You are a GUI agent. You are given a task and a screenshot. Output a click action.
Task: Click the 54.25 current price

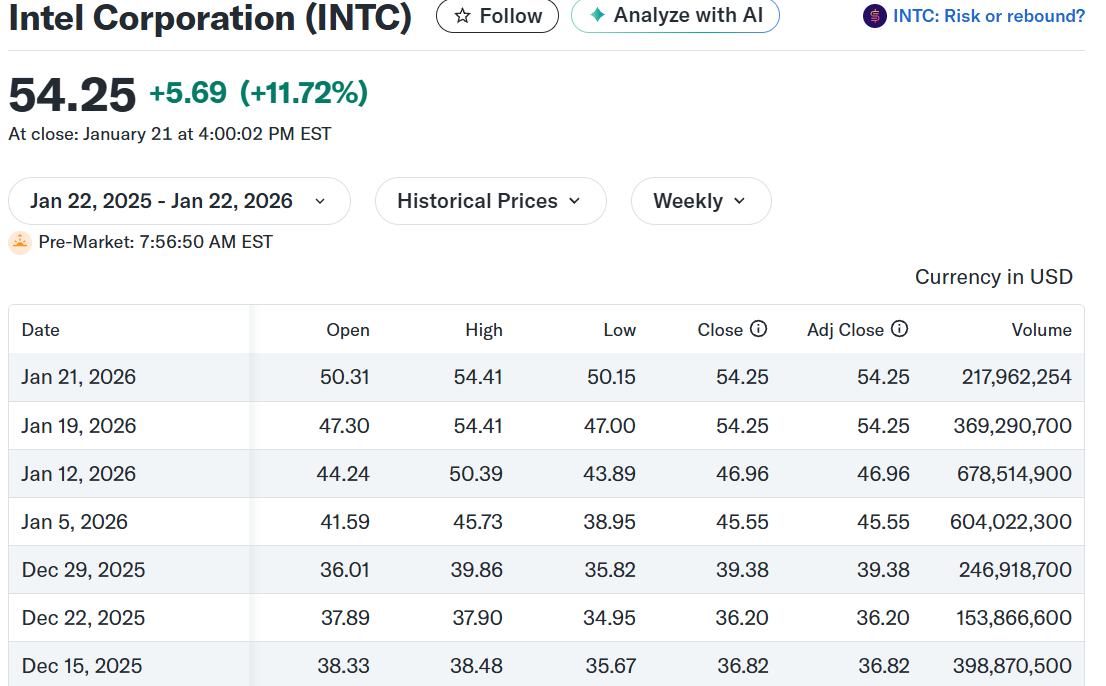pos(72,95)
